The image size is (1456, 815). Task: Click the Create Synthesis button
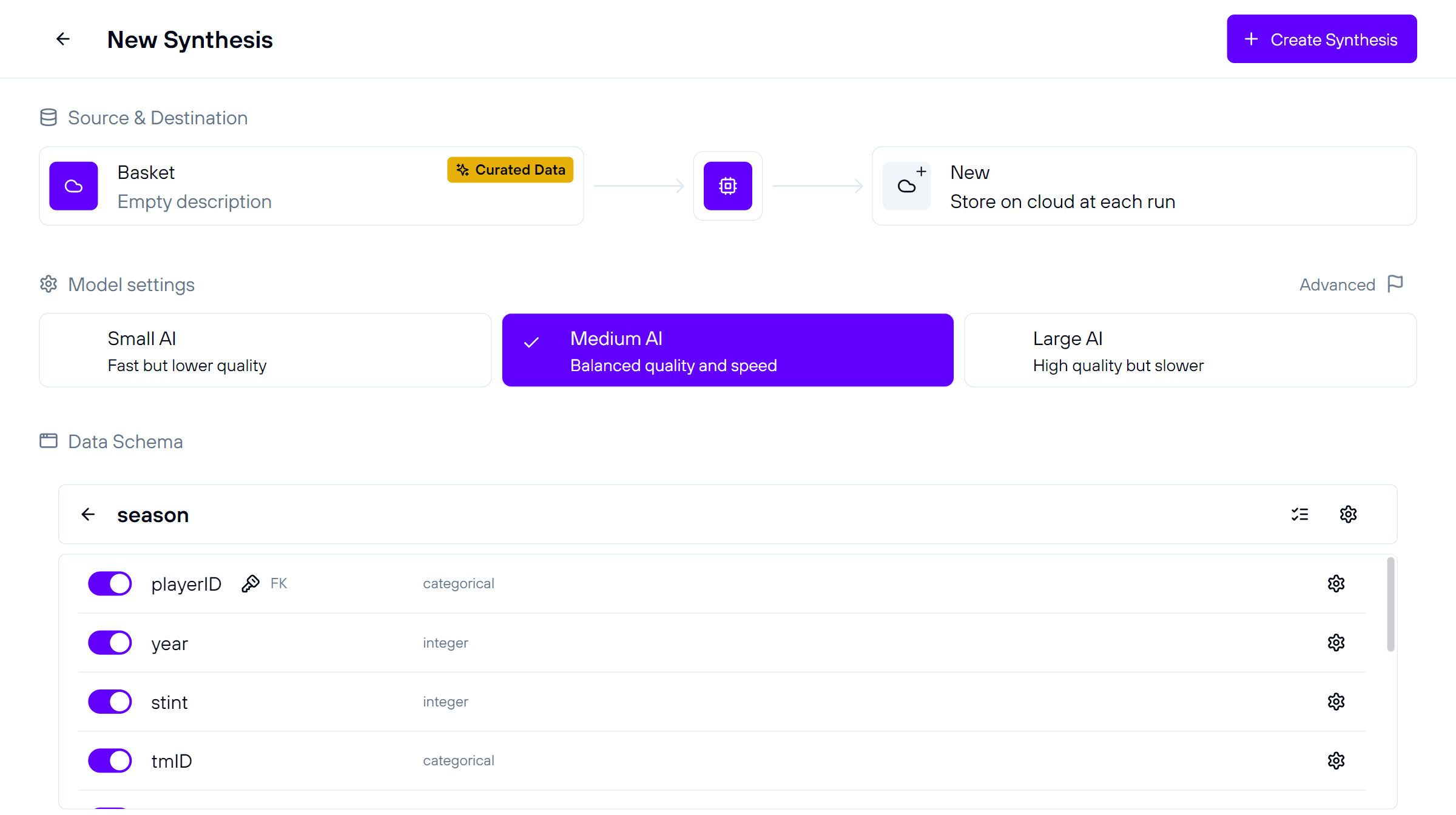pos(1321,39)
